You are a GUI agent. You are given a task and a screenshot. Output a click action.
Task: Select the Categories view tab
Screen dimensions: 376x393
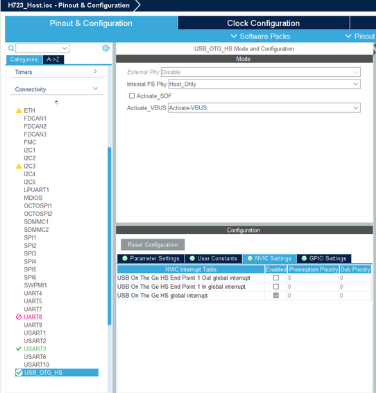tap(24, 60)
